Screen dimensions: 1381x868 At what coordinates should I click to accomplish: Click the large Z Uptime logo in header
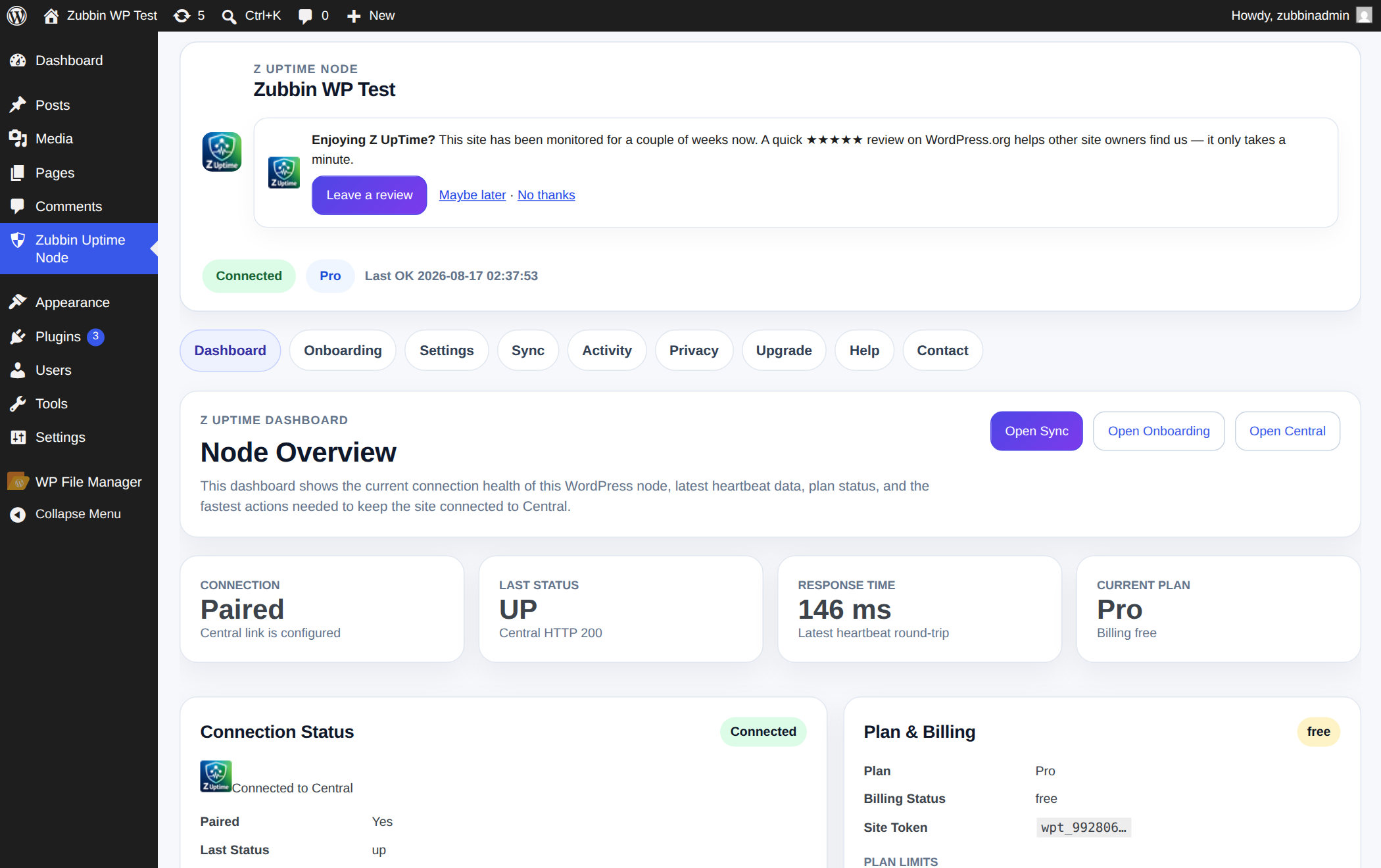[x=222, y=152]
